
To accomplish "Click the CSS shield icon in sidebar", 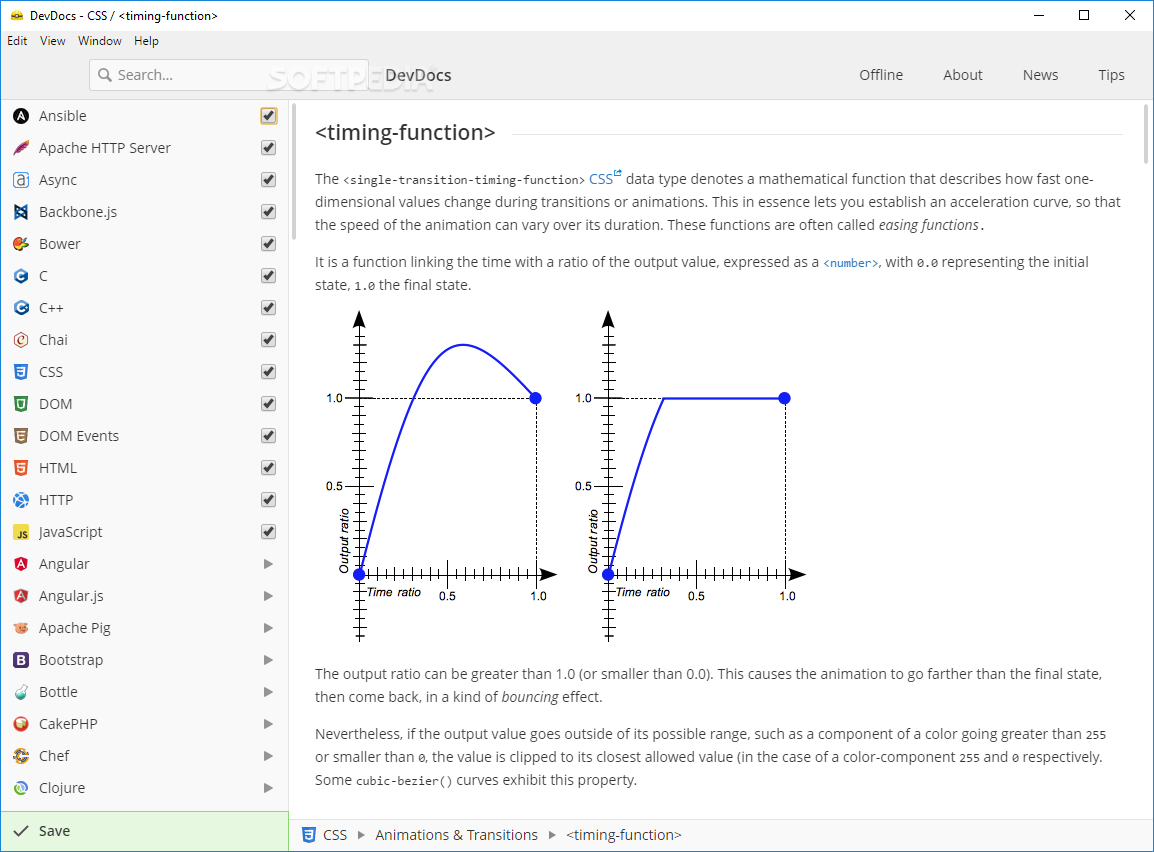I will [x=21, y=372].
